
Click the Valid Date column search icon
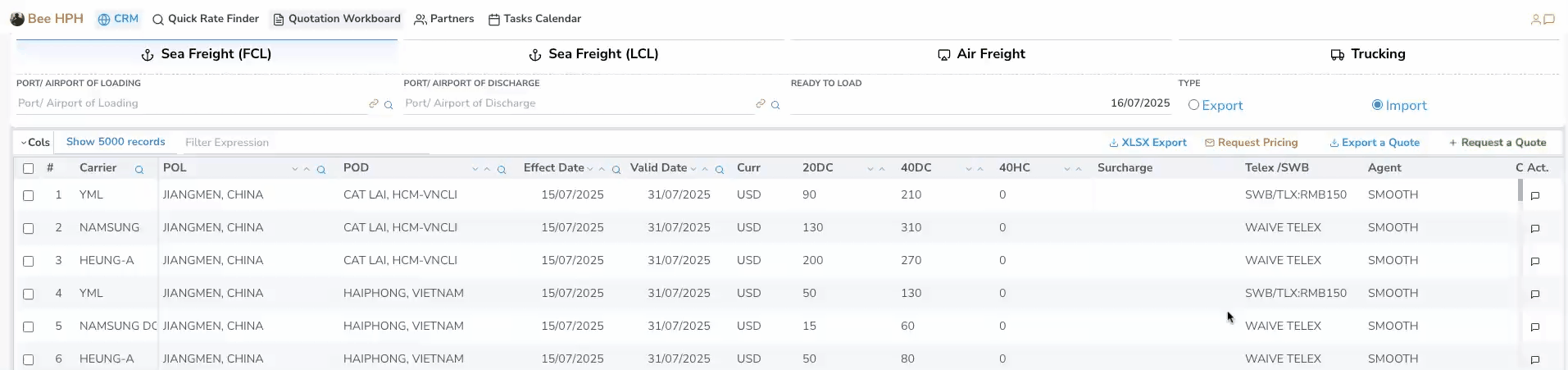(719, 170)
